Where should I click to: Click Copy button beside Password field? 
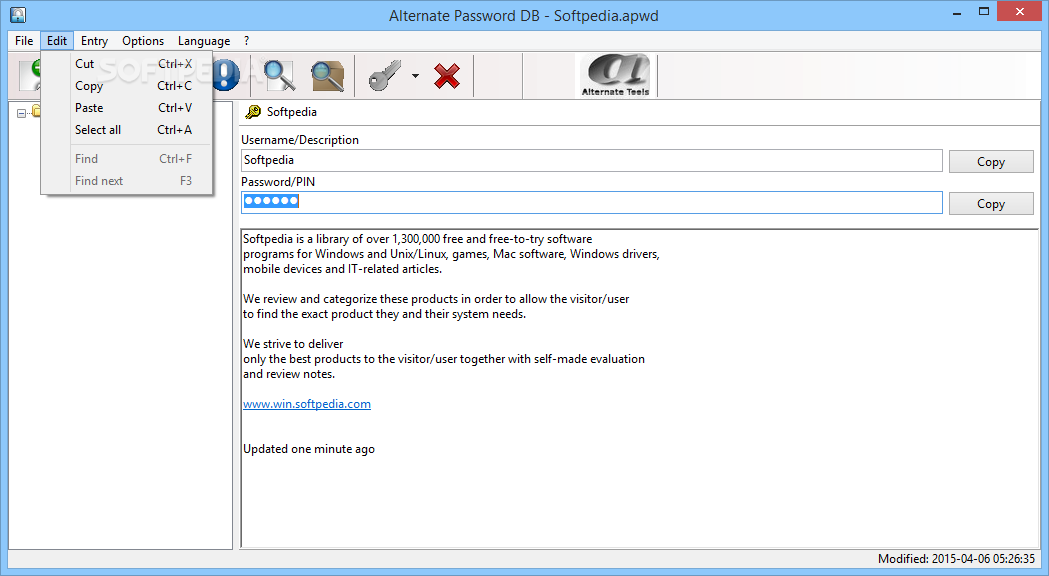(x=991, y=203)
